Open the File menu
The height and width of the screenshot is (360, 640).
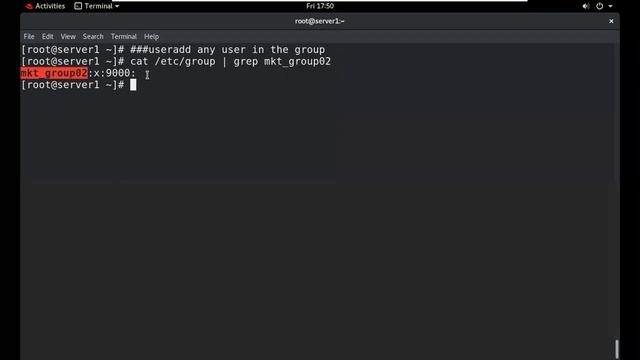click(x=29, y=36)
